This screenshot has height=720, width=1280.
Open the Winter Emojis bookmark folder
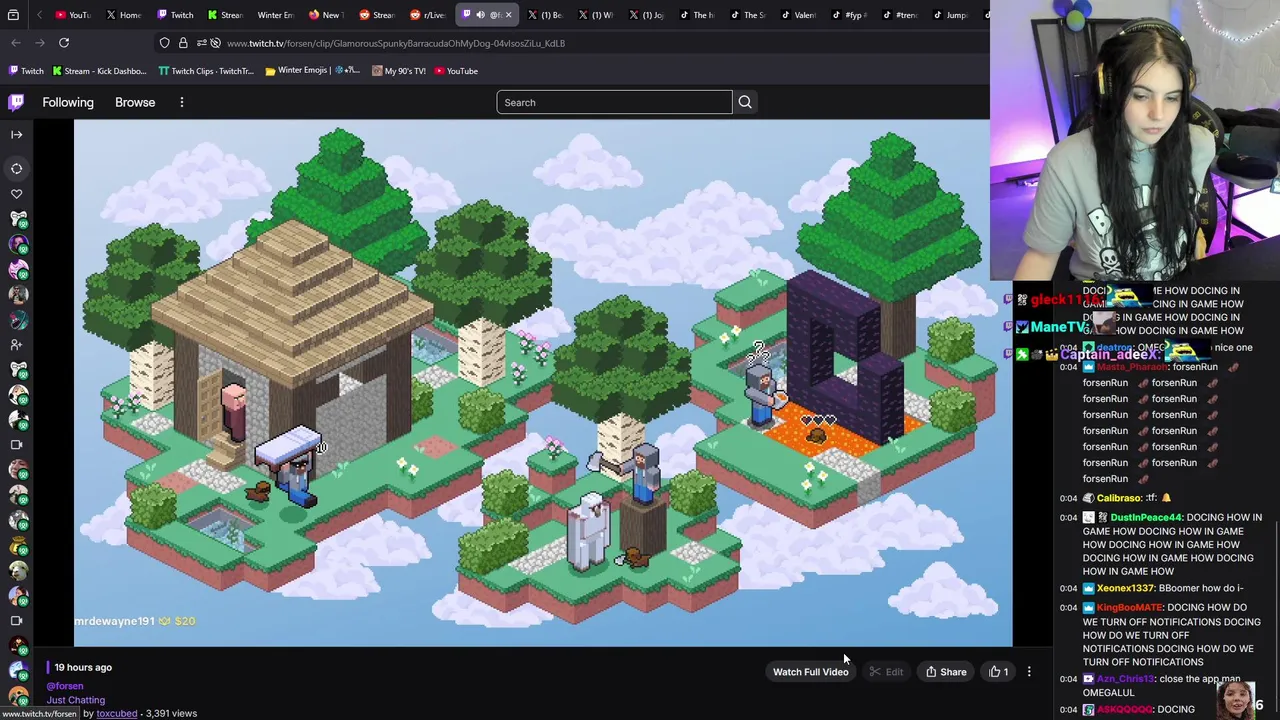coord(312,71)
